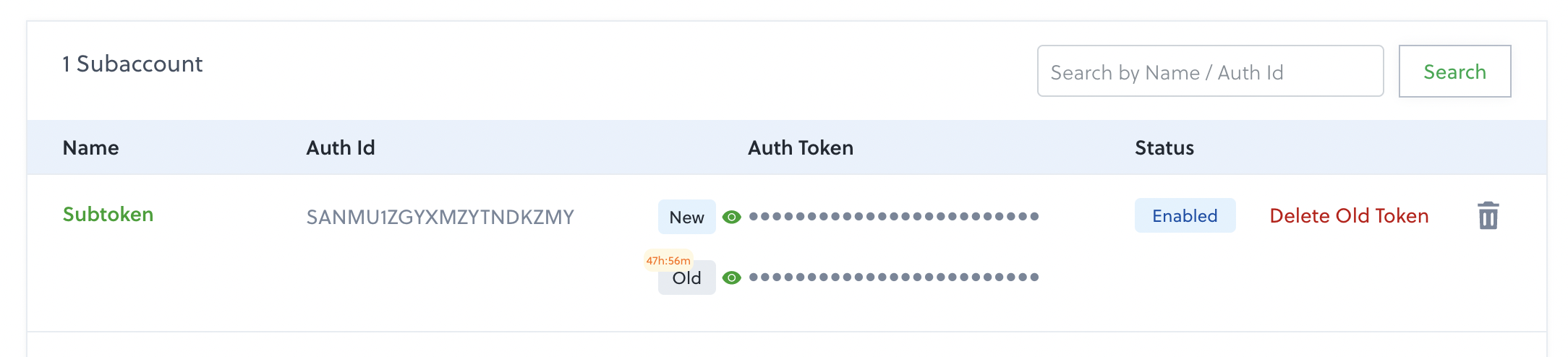This screenshot has height=357, width=1568.
Task: Click the Name column header
Action: tap(90, 147)
